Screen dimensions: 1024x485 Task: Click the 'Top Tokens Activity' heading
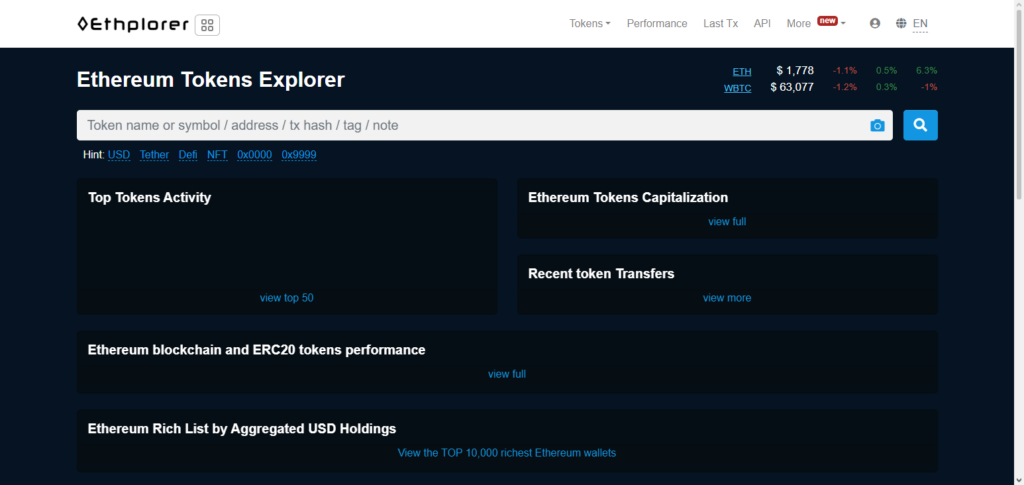(150, 198)
